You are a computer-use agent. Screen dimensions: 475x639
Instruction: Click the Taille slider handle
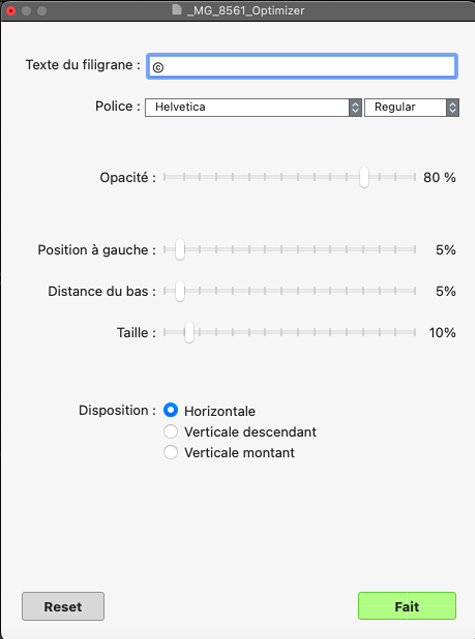[x=189, y=333]
